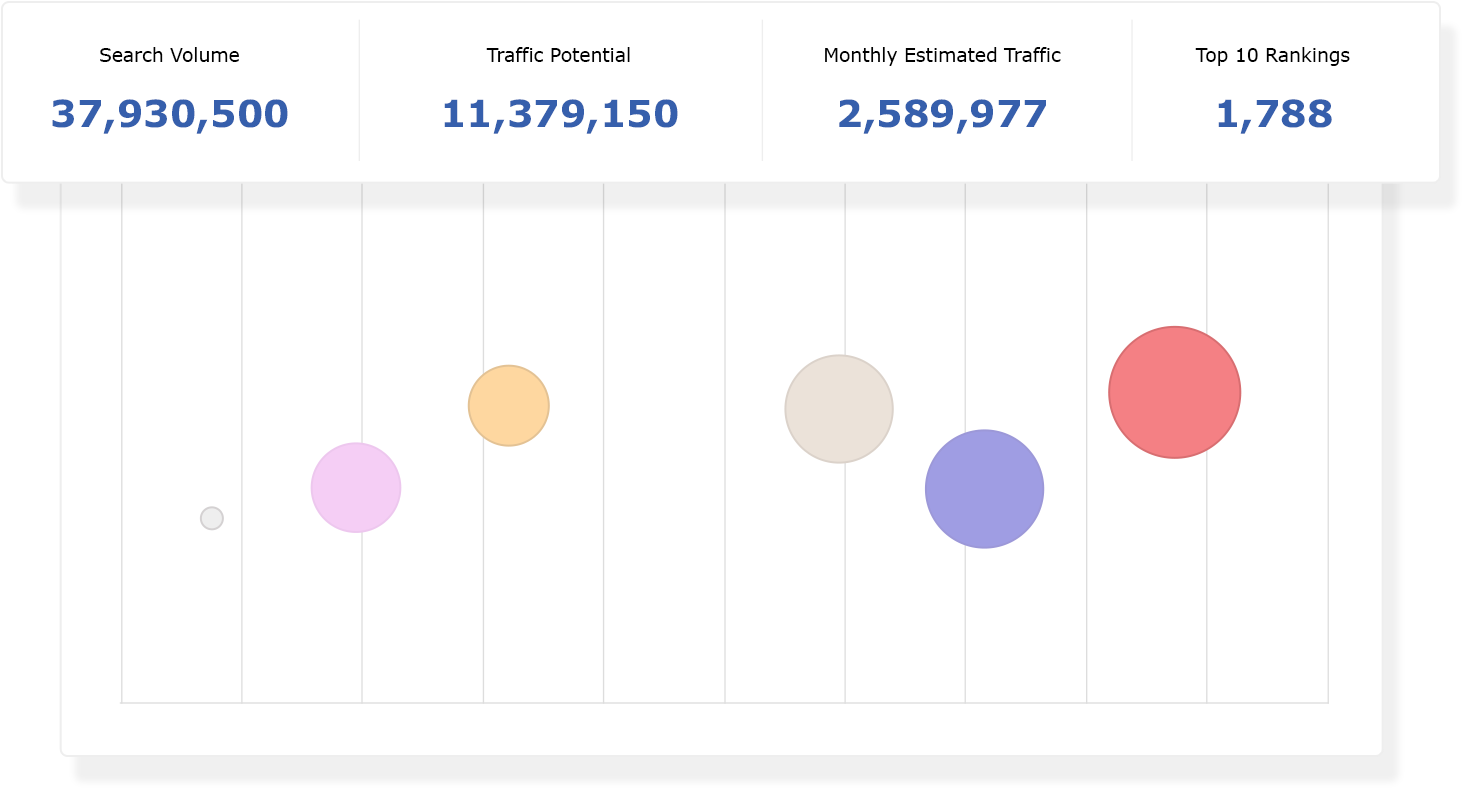The image size is (1462, 788).
Task: Click the Search Volume label
Action: pos(169,56)
